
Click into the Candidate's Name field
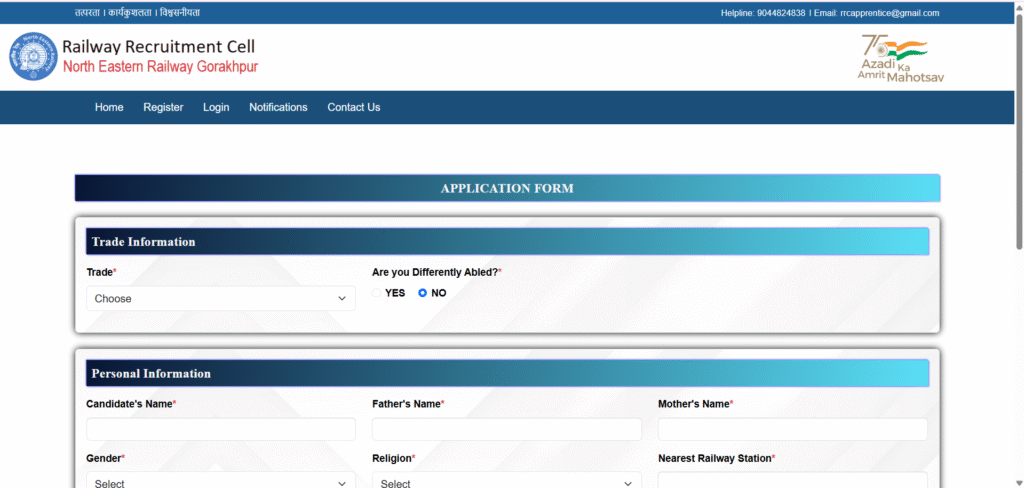pos(220,429)
